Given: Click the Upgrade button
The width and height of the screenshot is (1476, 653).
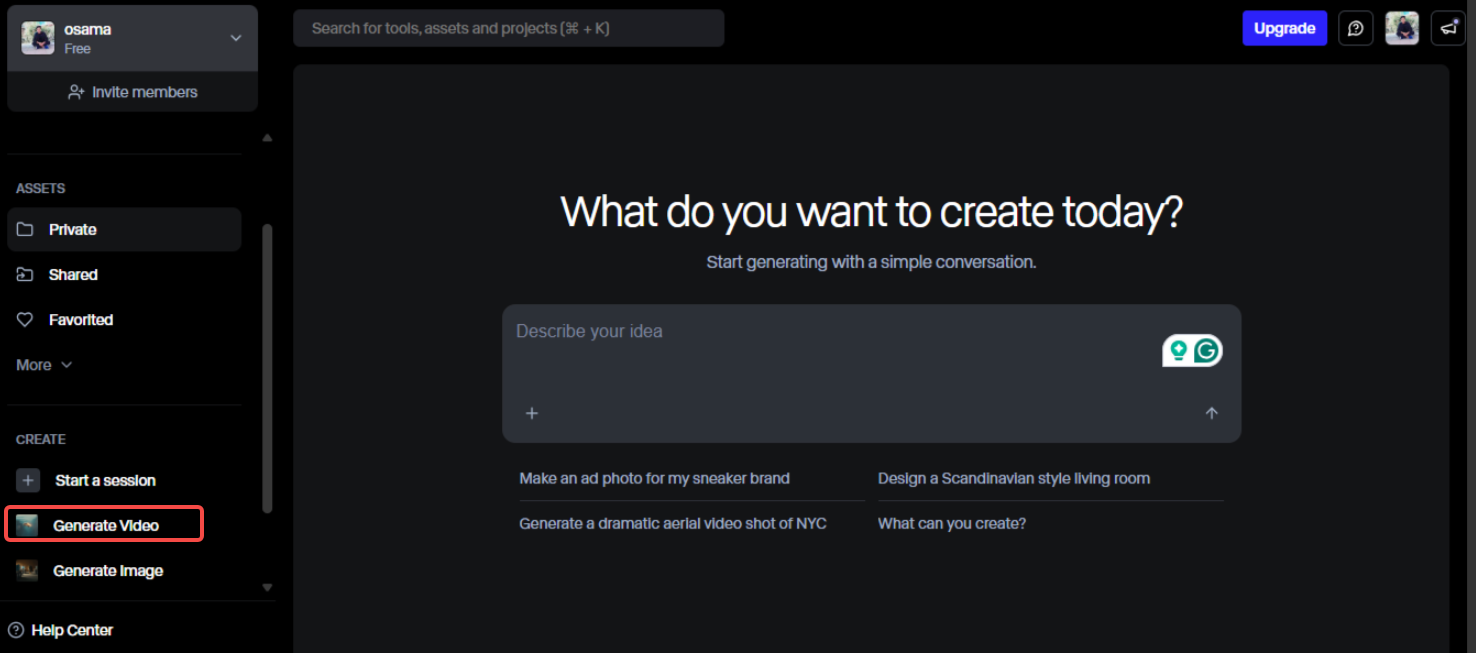Looking at the screenshot, I should click(x=1284, y=28).
